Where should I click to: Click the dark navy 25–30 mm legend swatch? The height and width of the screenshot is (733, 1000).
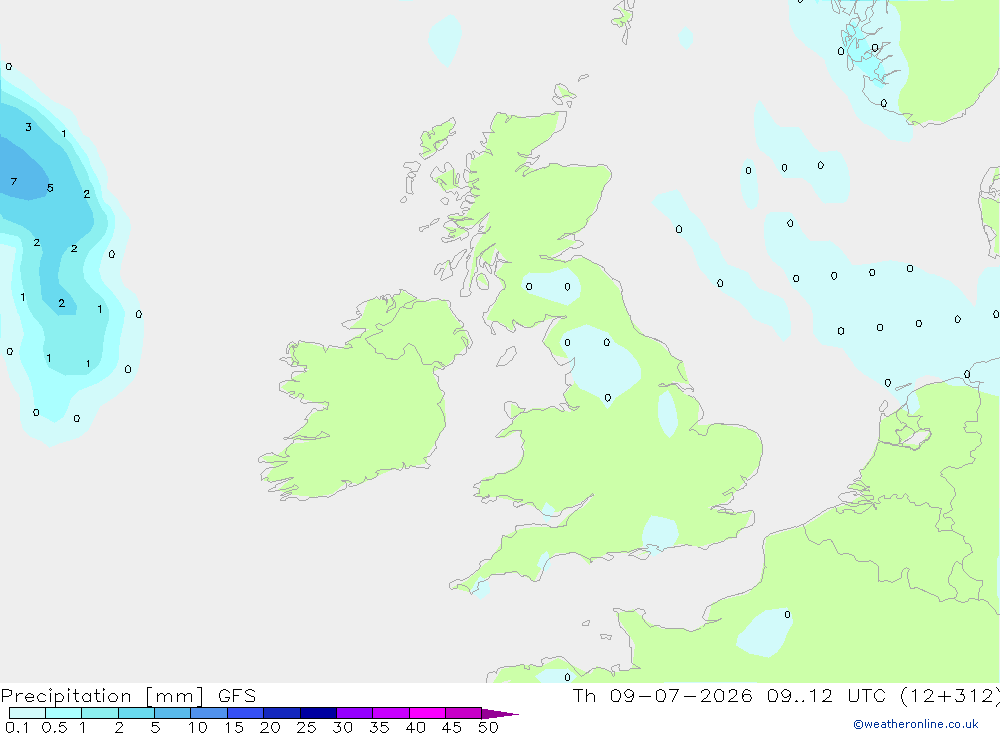click(318, 713)
